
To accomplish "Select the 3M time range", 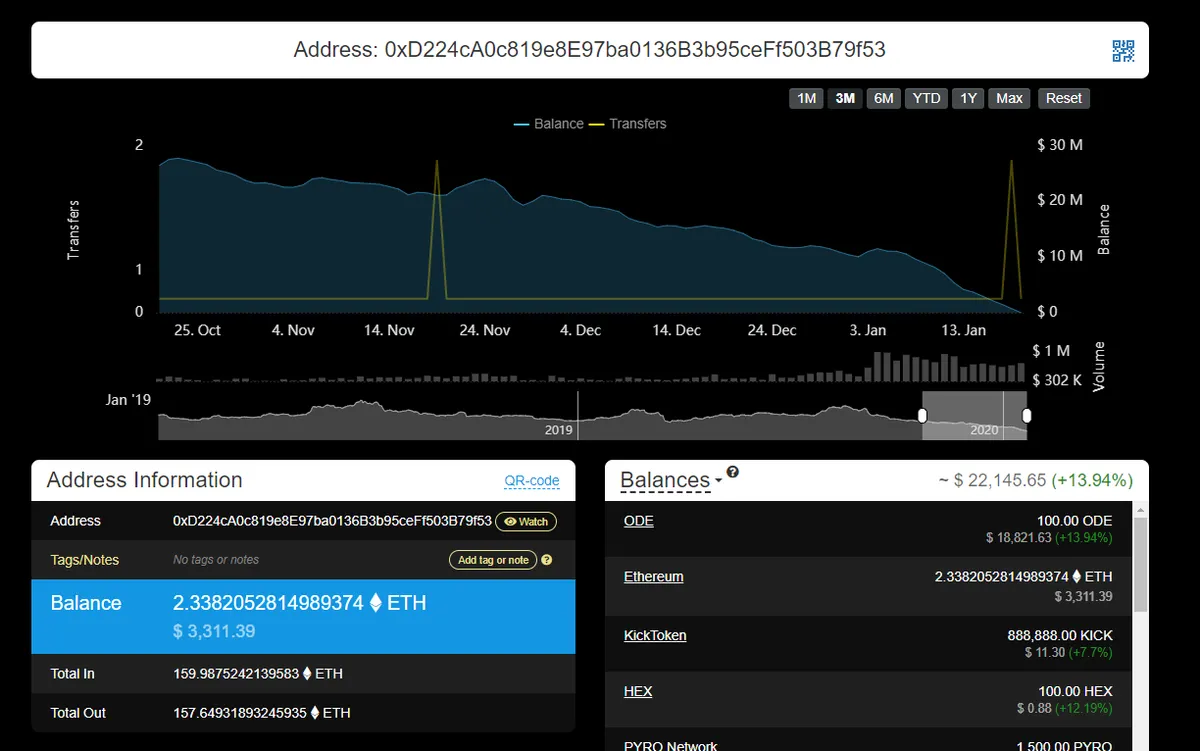I will [x=845, y=98].
